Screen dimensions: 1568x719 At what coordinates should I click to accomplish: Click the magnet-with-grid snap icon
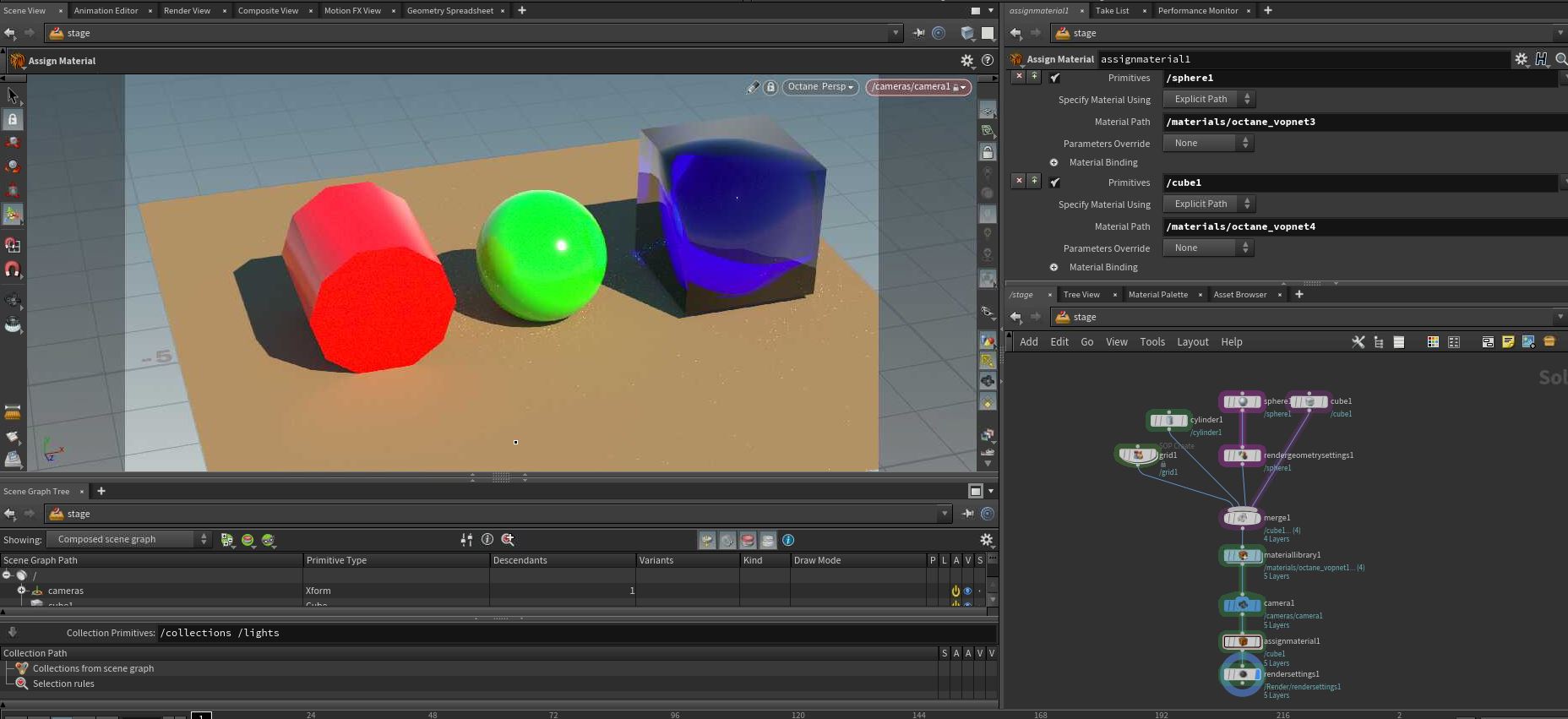click(13, 245)
